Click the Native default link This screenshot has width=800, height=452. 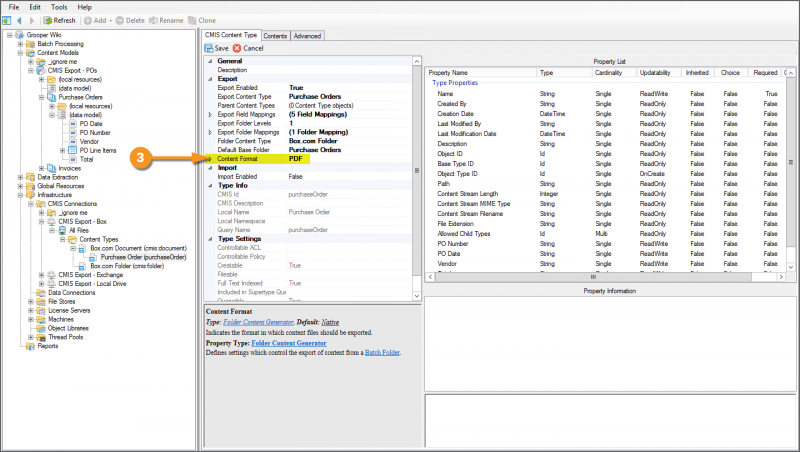[330, 322]
